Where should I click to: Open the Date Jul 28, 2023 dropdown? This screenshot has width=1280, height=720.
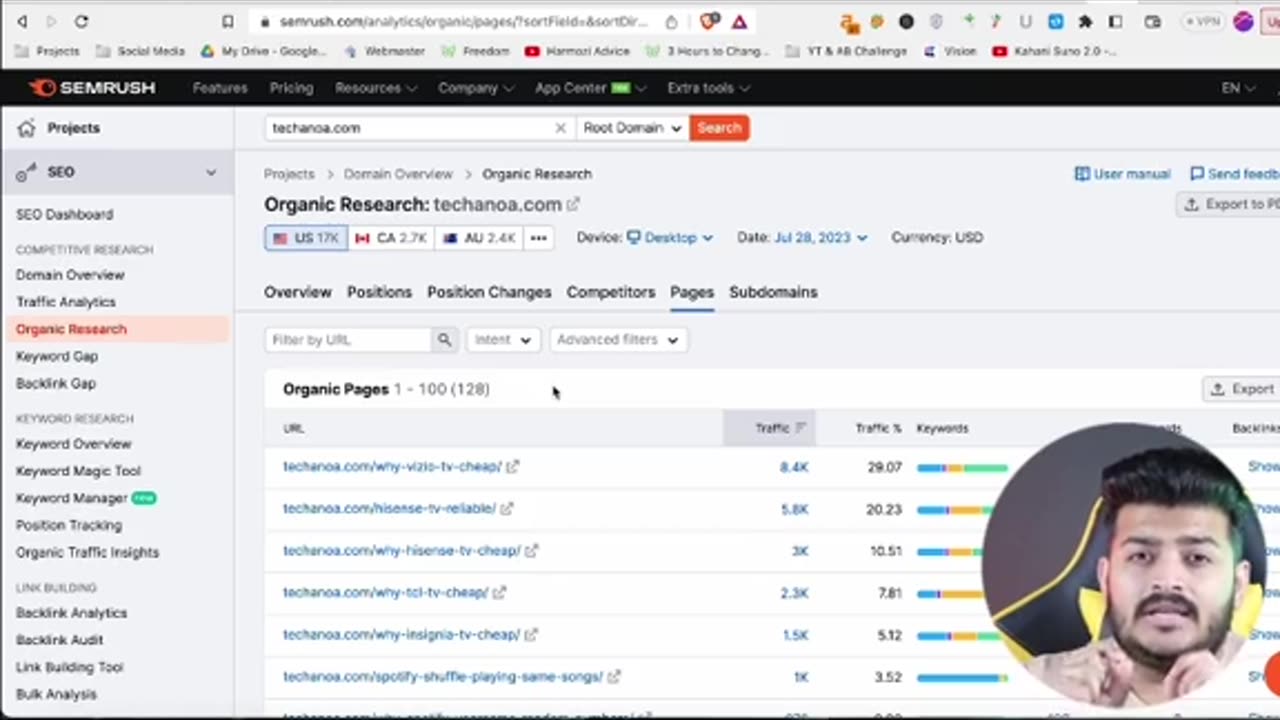point(820,238)
